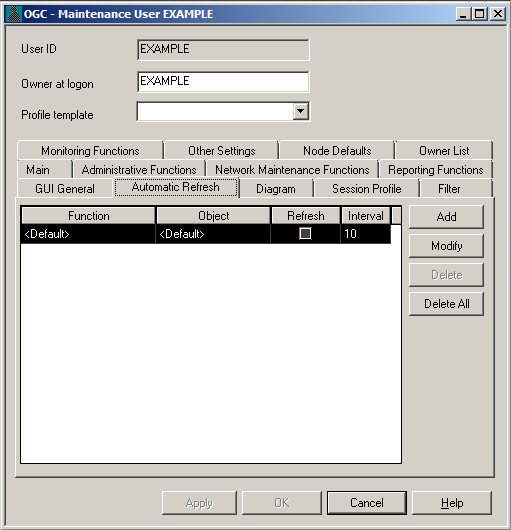Go to the Owner List tab

(444, 151)
